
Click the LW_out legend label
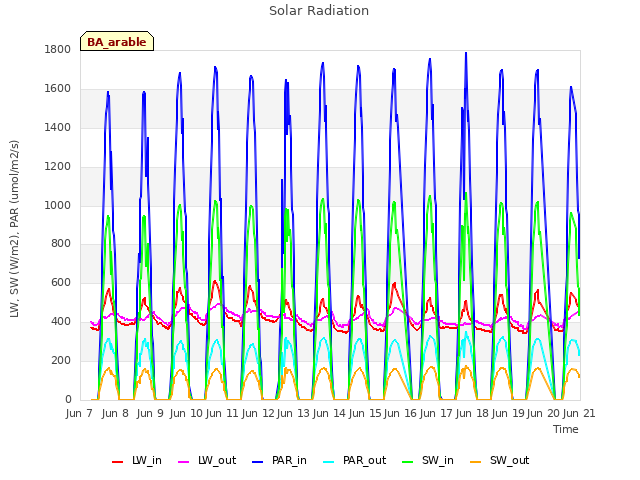pos(217,460)
